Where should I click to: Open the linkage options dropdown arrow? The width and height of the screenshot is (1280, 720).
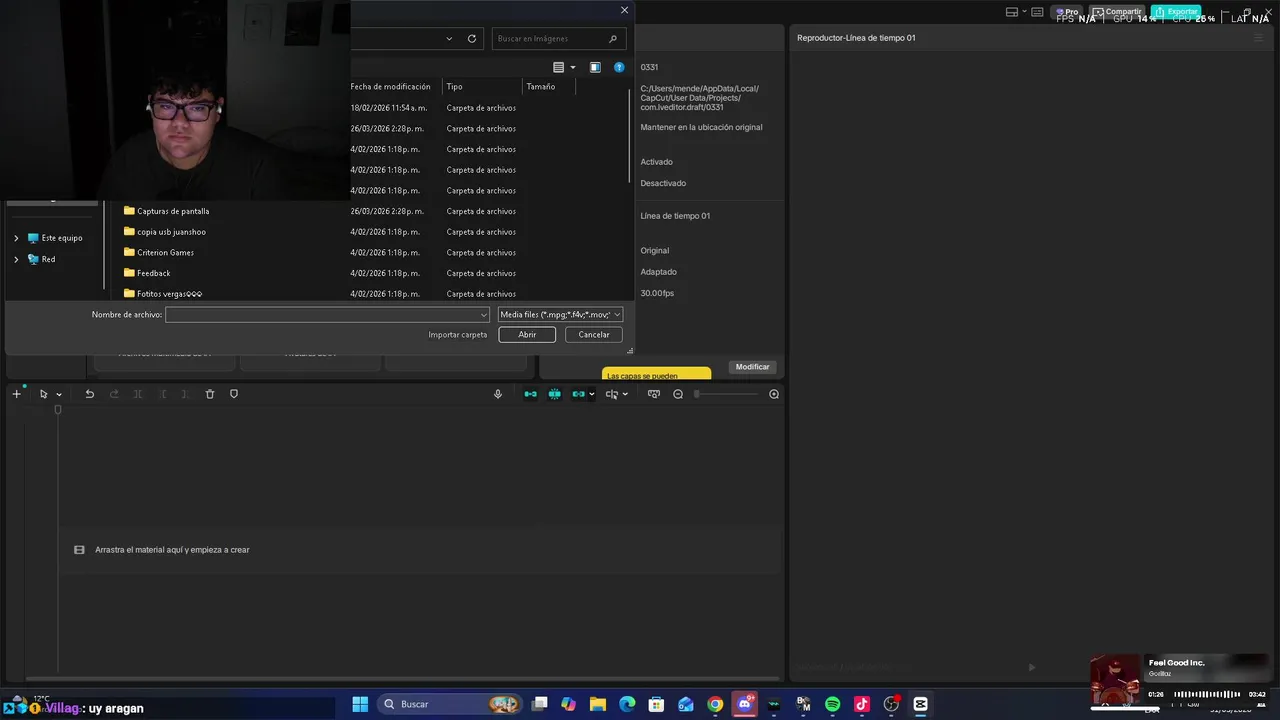[x=592, y=395]
